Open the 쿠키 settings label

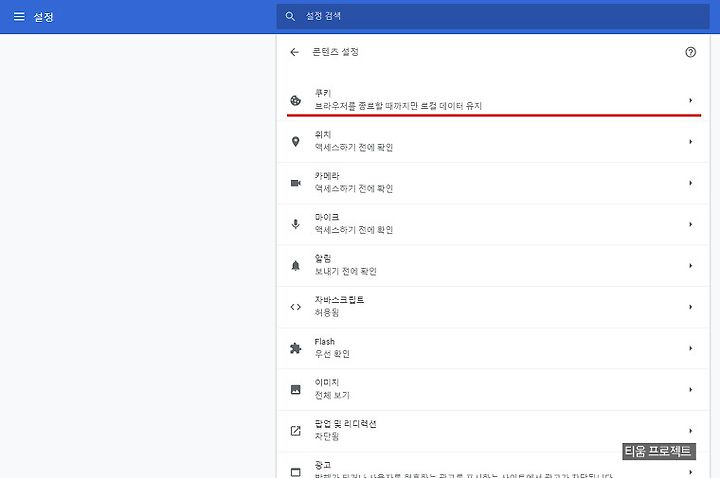click(x=322, y=93)
